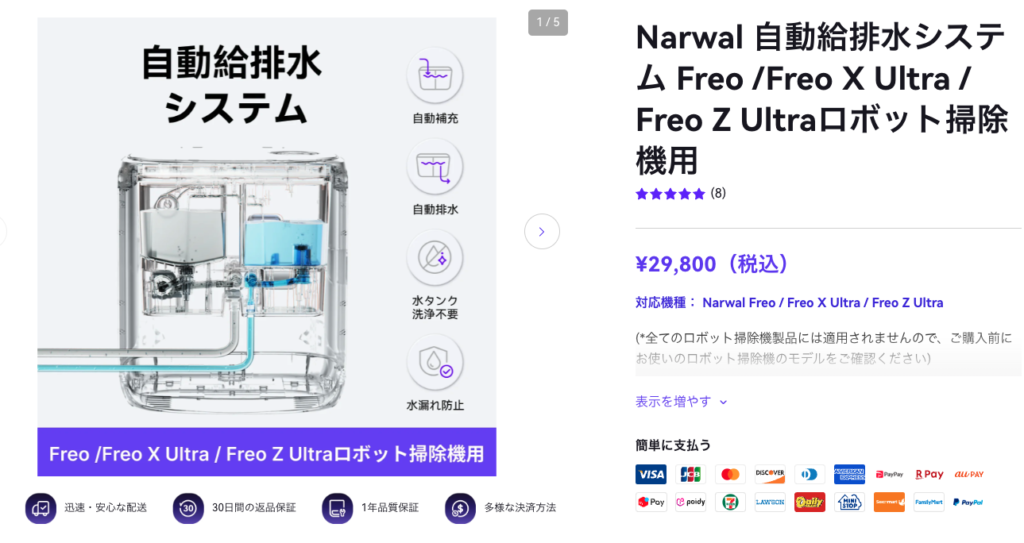
Task: Click the FamilyMart payment icon
Action: 929,502
